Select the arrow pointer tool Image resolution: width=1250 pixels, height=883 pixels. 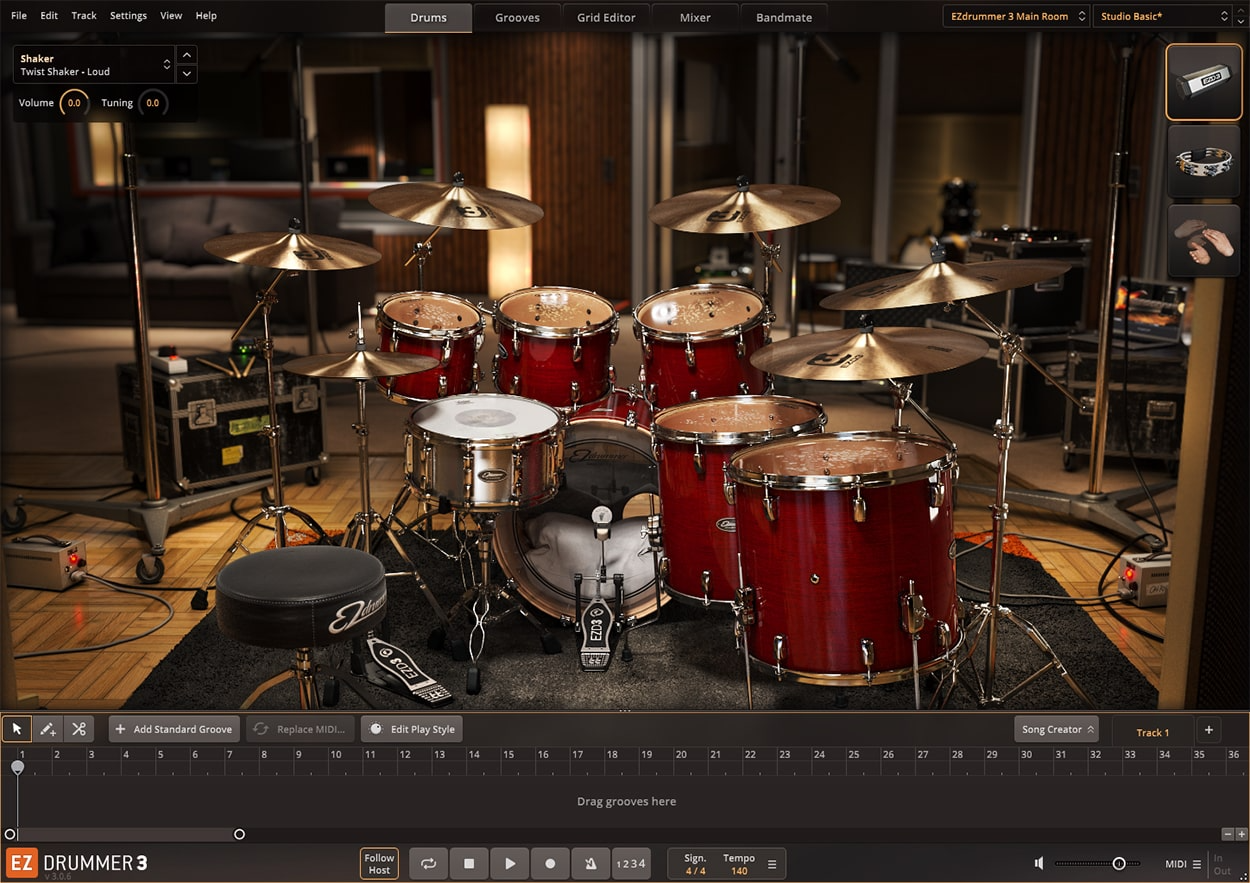[x=17, y=729]
